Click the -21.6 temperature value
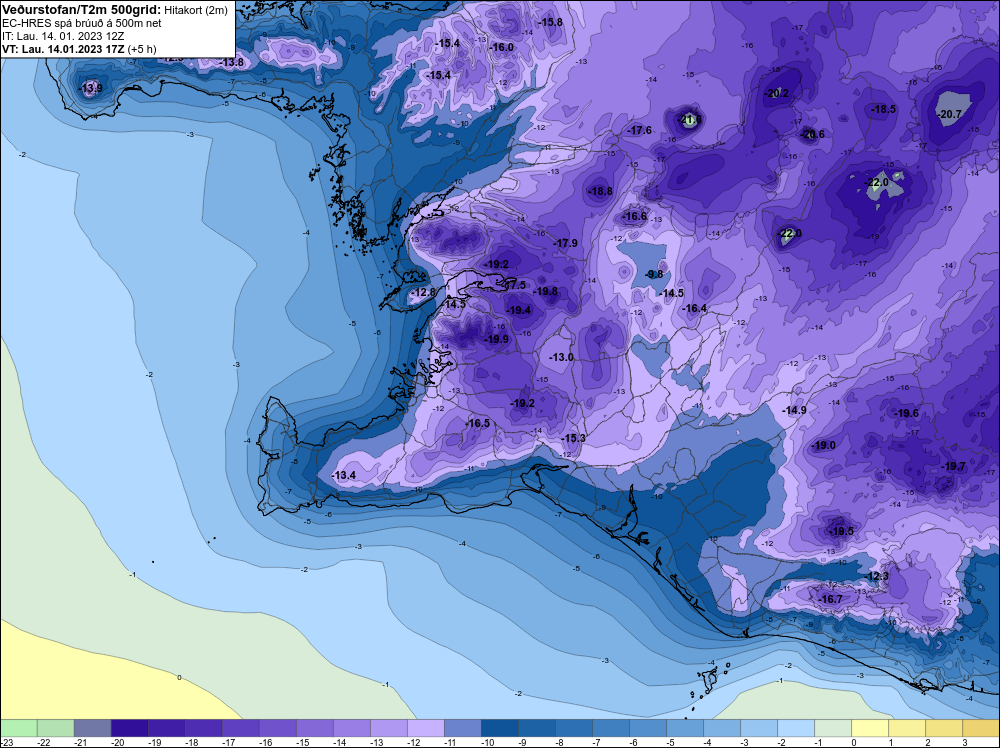 pyautogui.click(x=691, y=119)
